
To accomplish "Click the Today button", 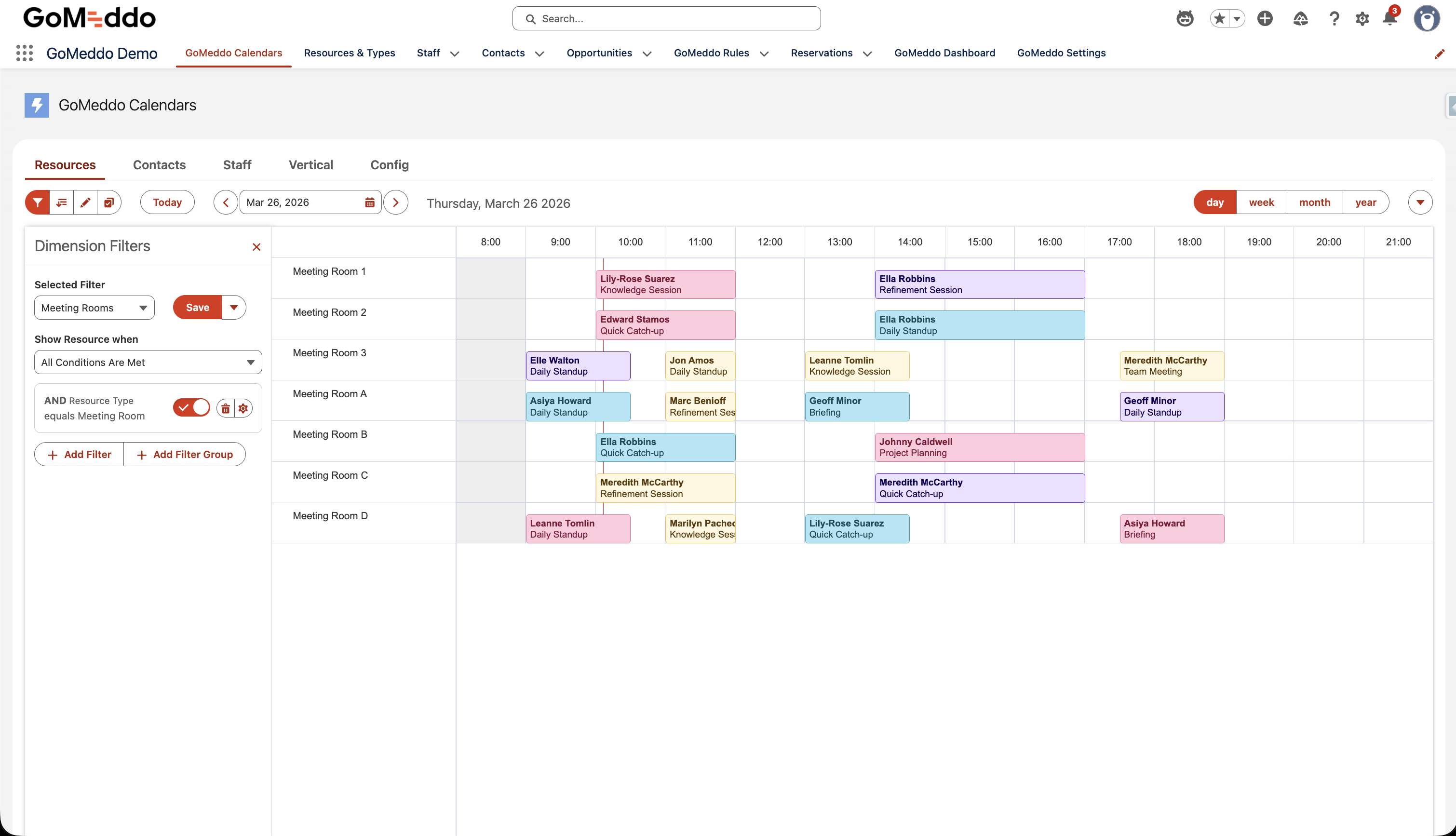I will coord(167,202).
